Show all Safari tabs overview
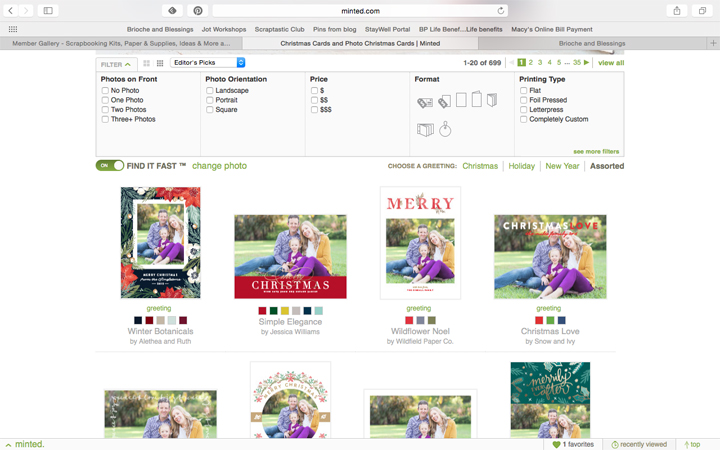The width and height of the screenshot is (720, 450). [x=702, y=11]
